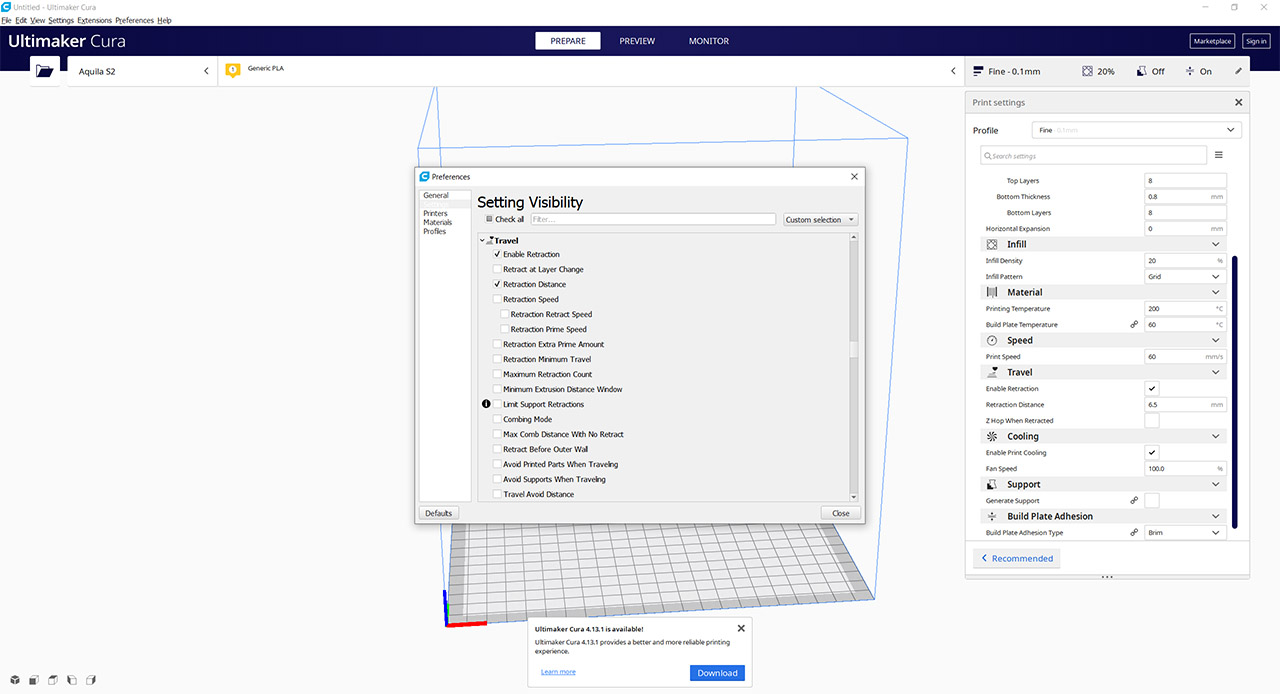The height and width of the screenshot is (694, 1280).
Task: Toggle Z Hop When Retracted checkbox
Action: click(x=1152, y=420)
